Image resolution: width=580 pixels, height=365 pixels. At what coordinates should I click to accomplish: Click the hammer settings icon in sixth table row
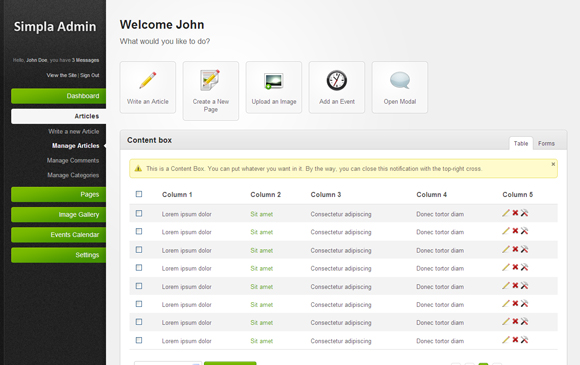524,304
